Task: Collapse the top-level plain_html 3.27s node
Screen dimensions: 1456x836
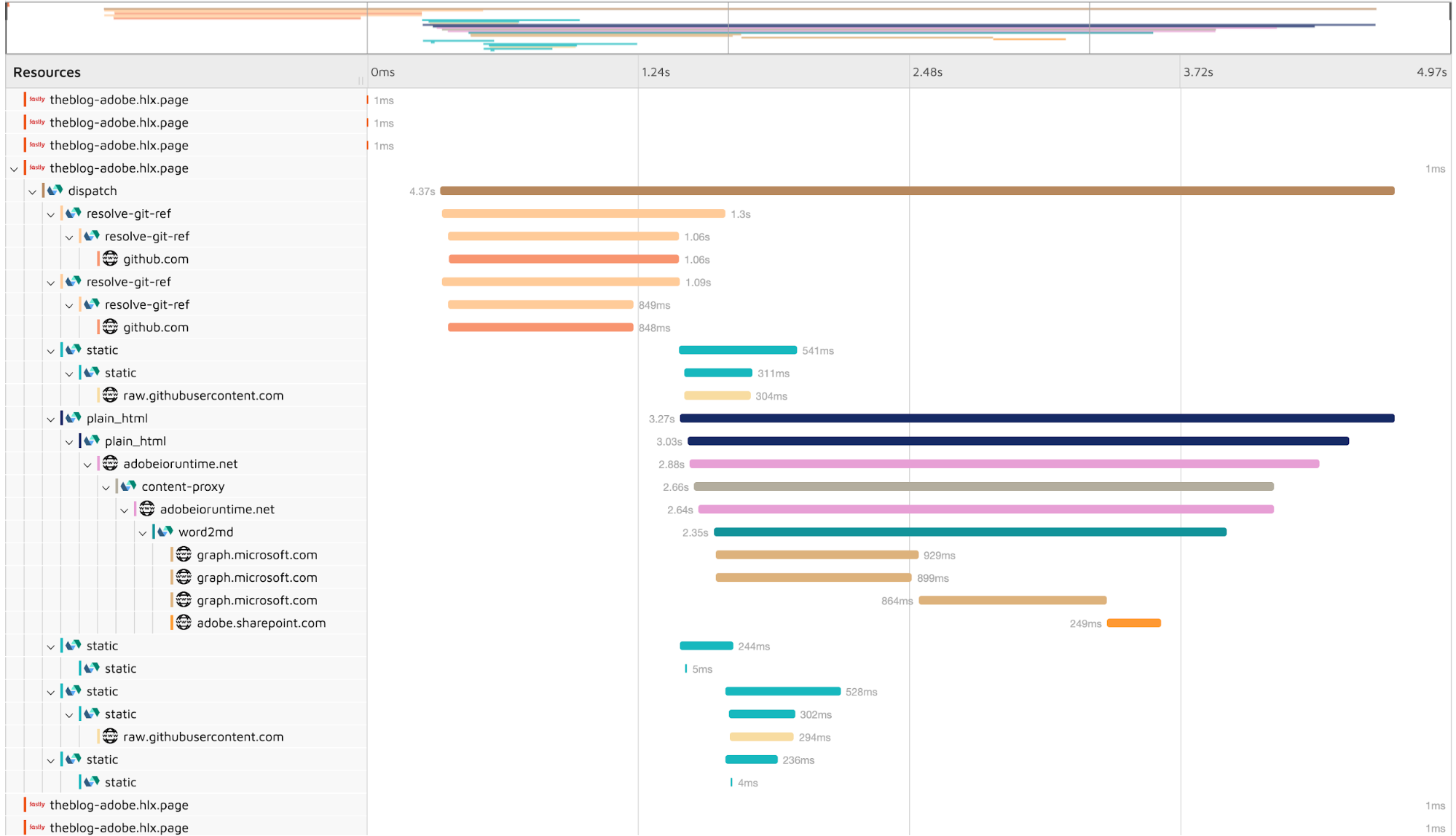Action: tap(51, 419)
